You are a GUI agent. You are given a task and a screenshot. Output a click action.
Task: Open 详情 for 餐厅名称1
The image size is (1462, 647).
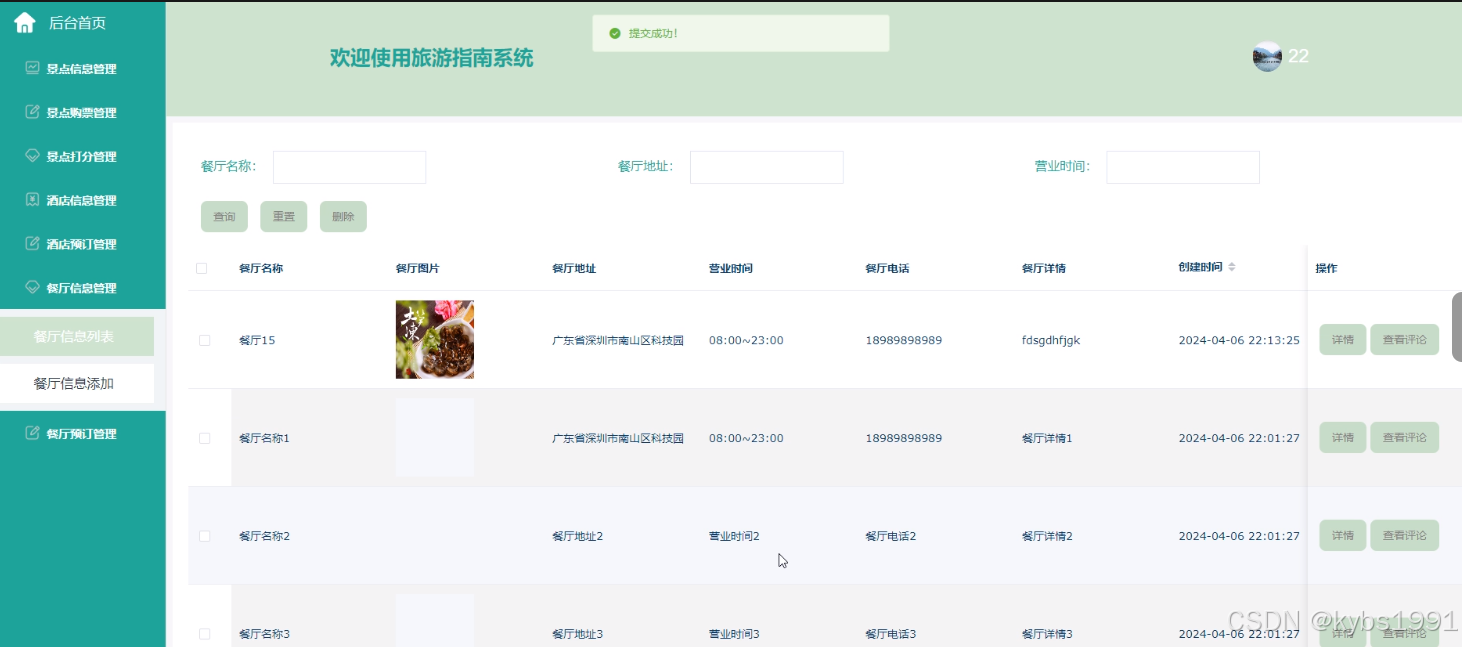(1342, 437)
